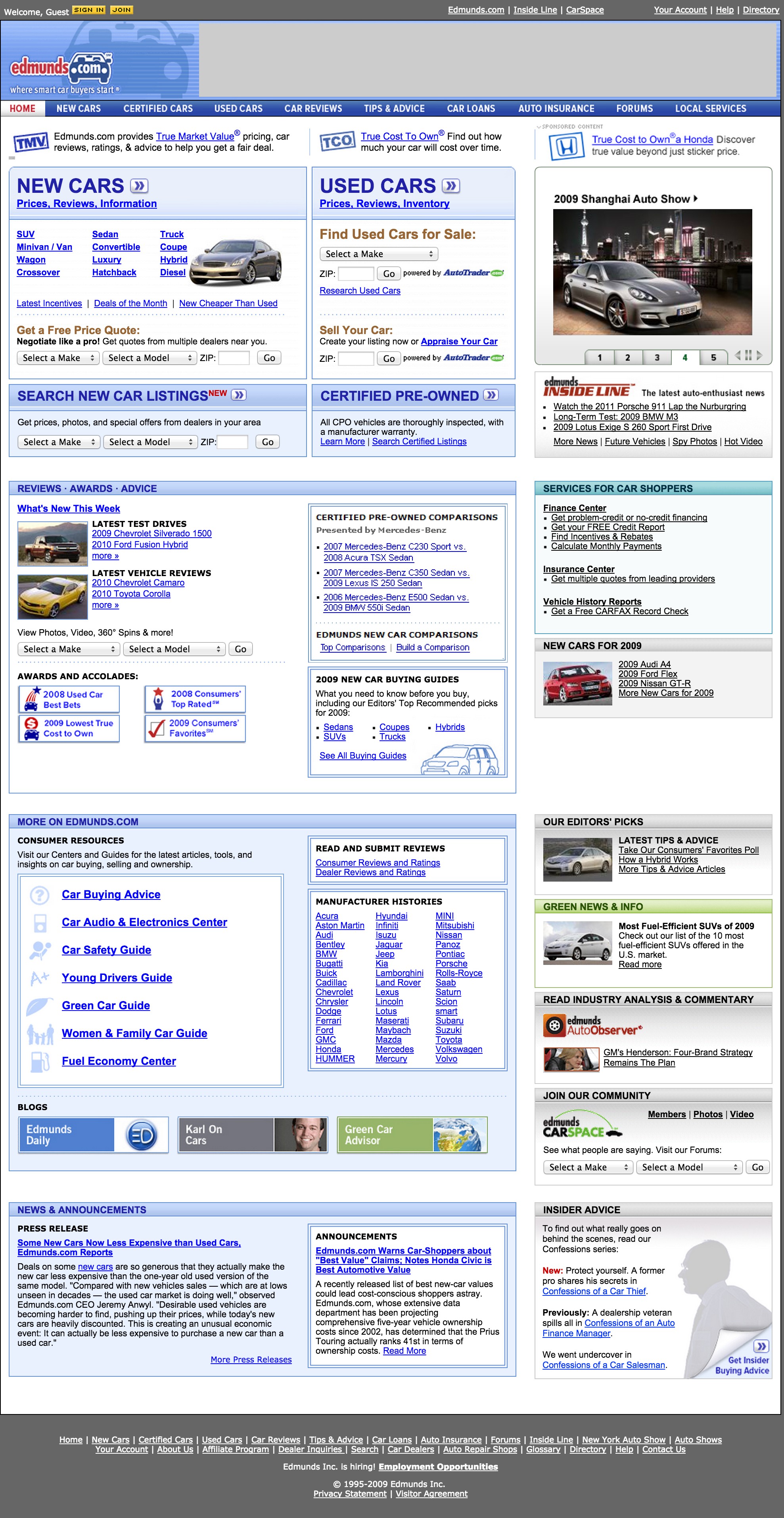The height and width of the screenshot is (1518, 784).
Task: Switch slideshow to slide 2
Action: point(628,357)
